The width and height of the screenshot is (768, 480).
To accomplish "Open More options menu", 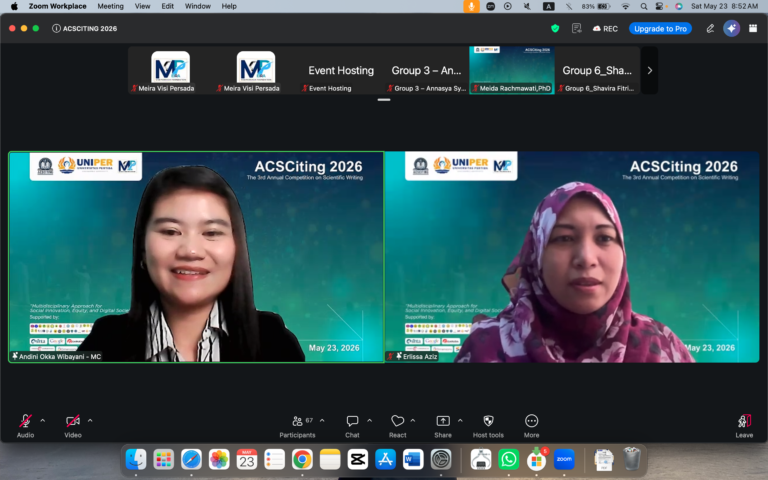I will 531,425.
